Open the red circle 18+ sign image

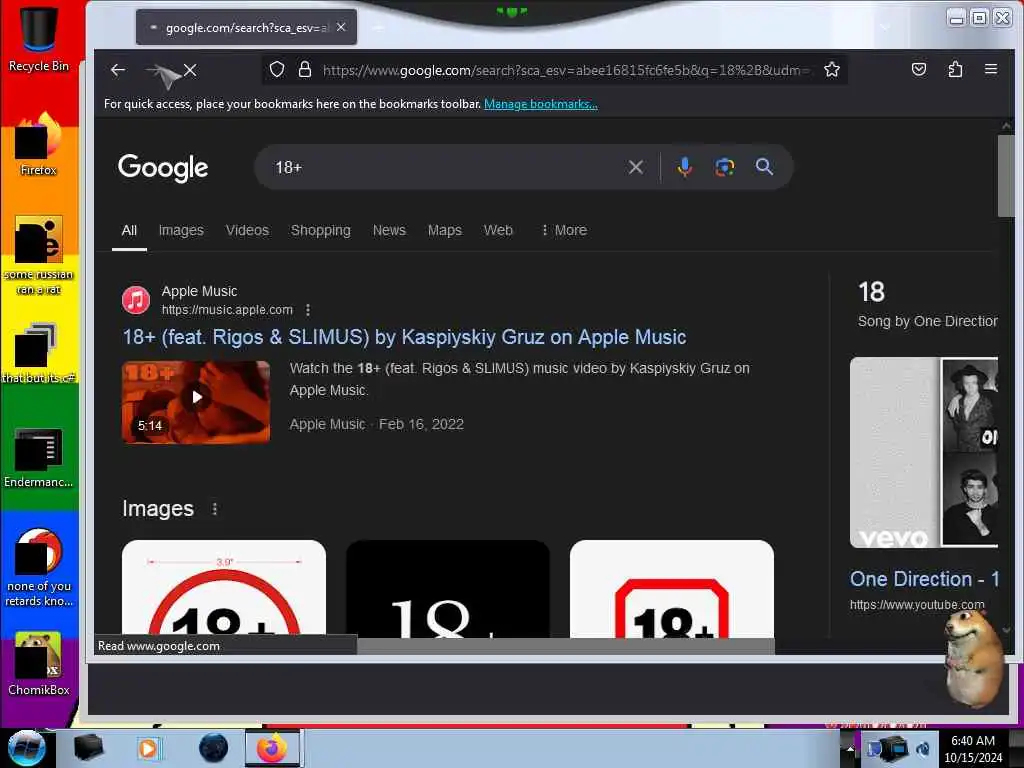tap(223, 588)
